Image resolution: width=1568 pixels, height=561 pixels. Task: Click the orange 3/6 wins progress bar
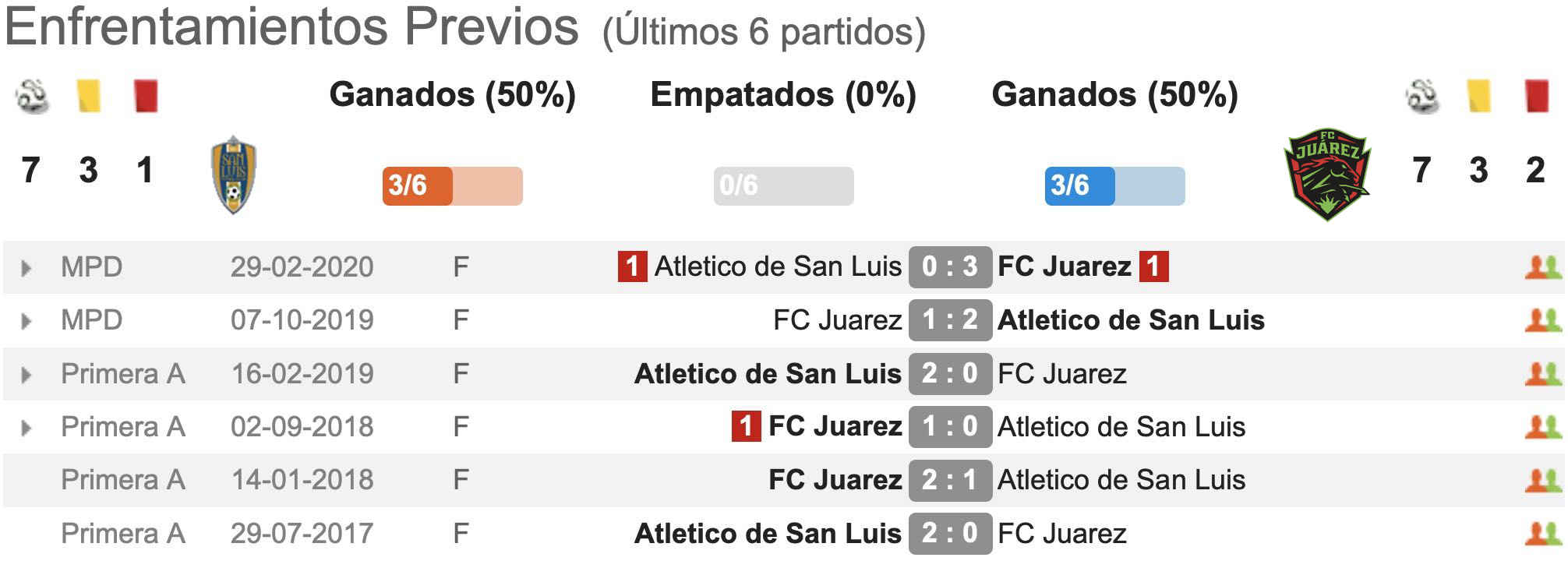pos(452,185)
